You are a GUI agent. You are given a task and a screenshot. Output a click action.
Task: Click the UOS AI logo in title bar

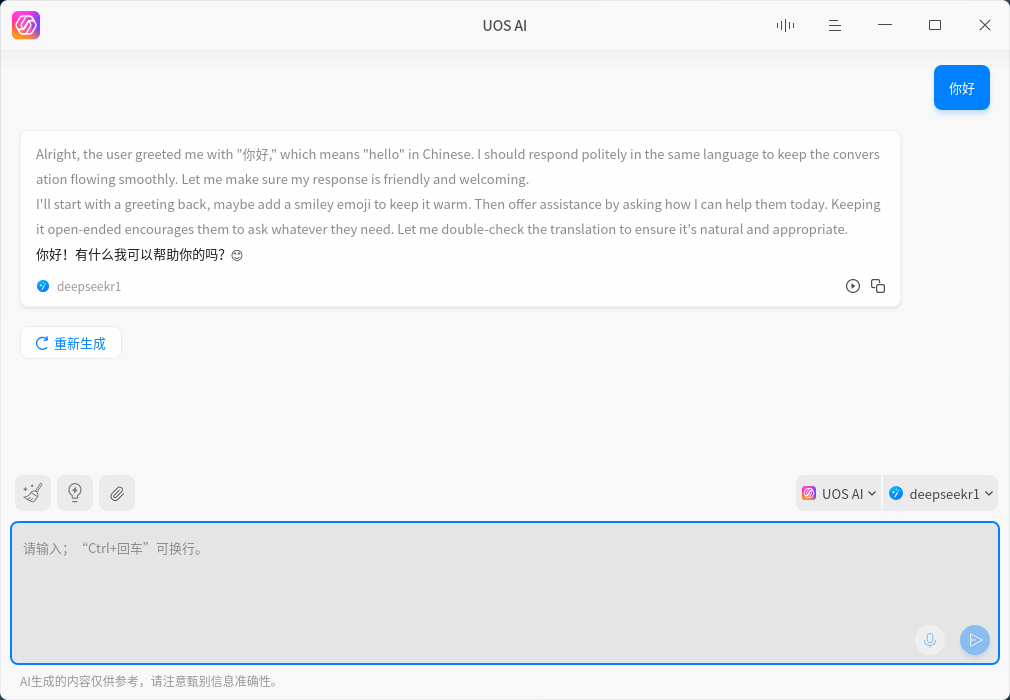coord(26,26)
